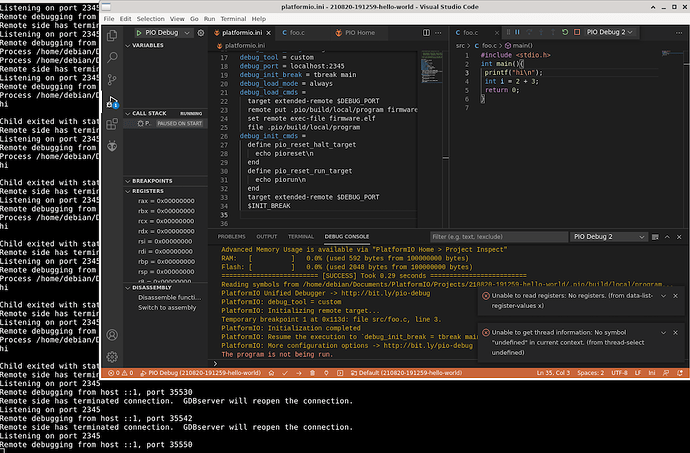This screenshot has height=453, width=690.
Task: Click PlatformIO Serial Monitor plug icon
Action: [326, 373]
